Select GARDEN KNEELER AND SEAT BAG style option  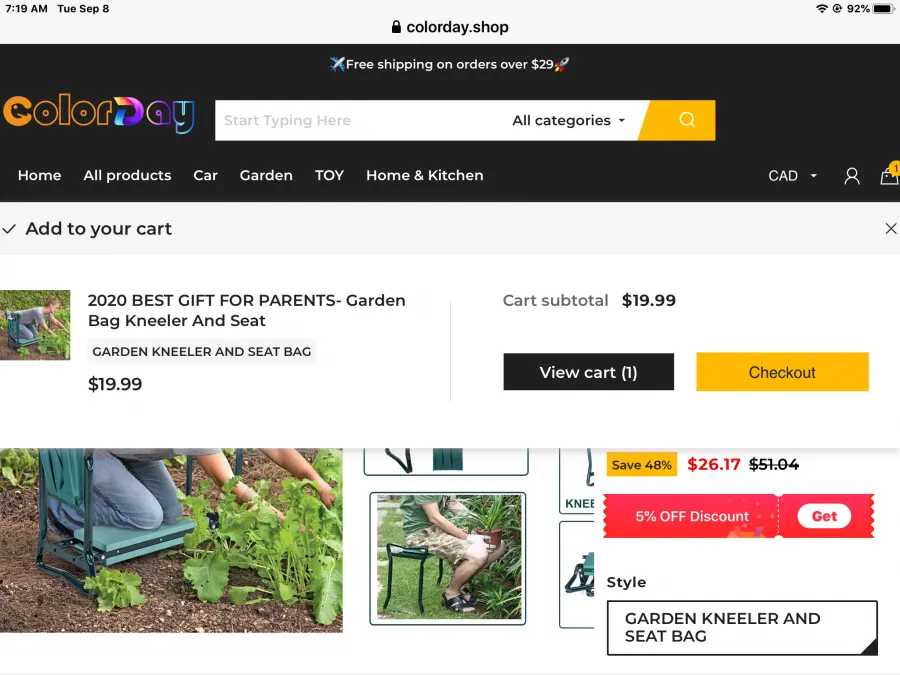click(742, 627)
